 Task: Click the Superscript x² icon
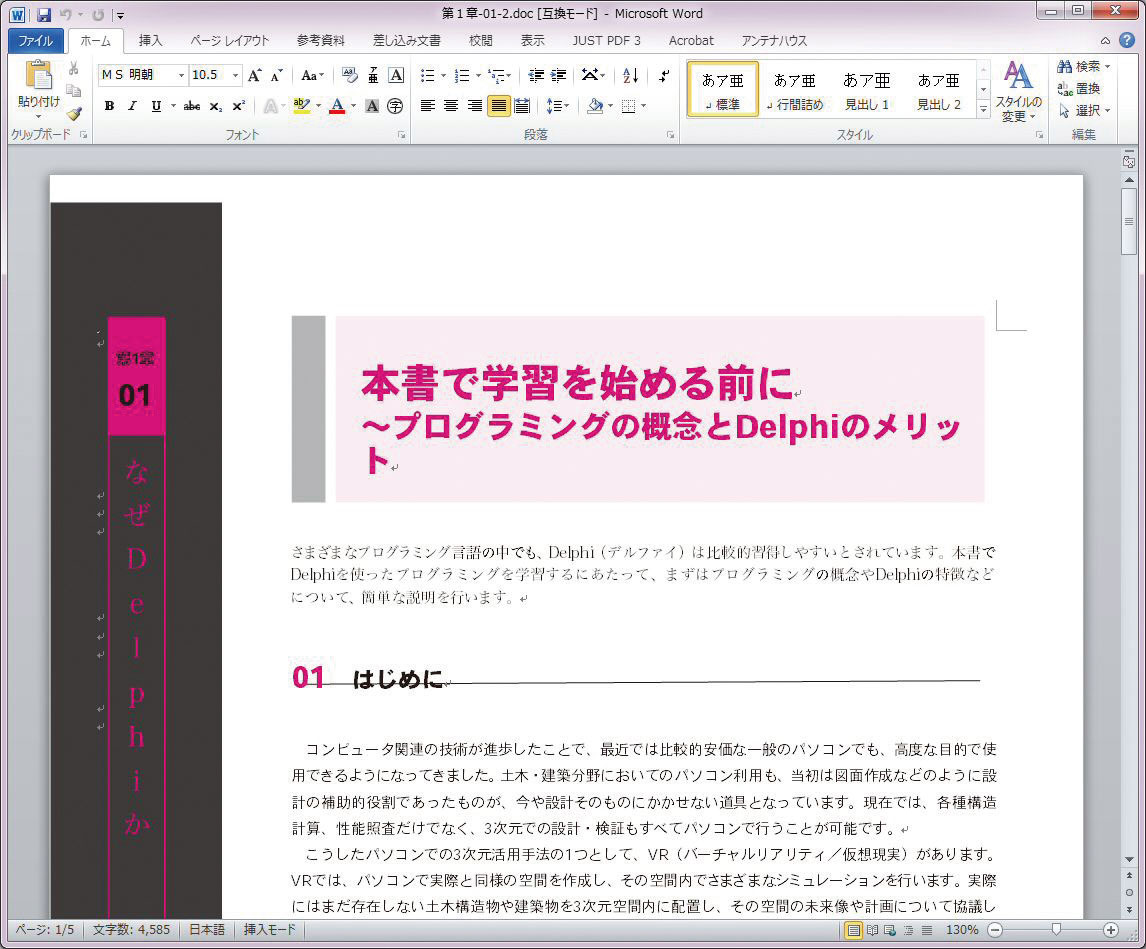click(x=238, y=106)
